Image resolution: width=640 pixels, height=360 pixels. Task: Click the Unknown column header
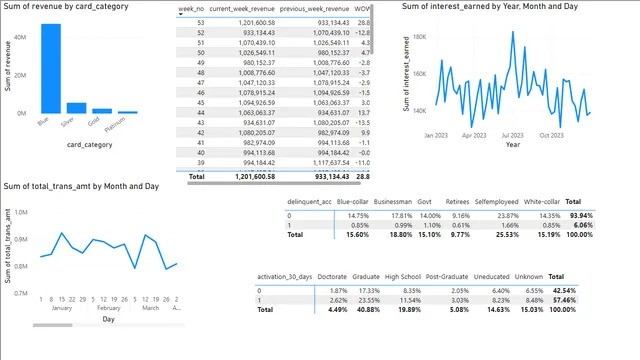coord(529,277)
